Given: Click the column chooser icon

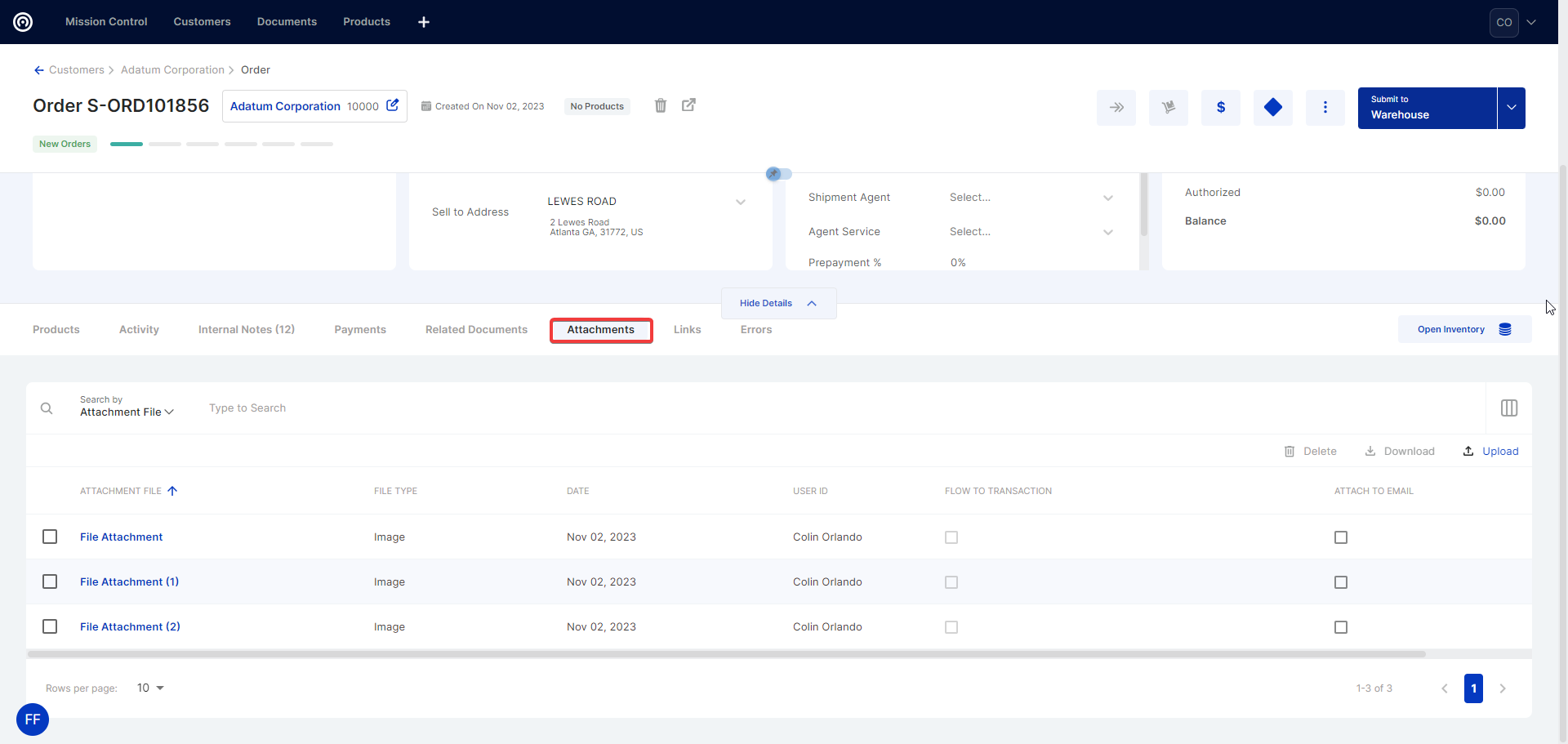Looking at the screenshot, I should (x=1508, y=408).
